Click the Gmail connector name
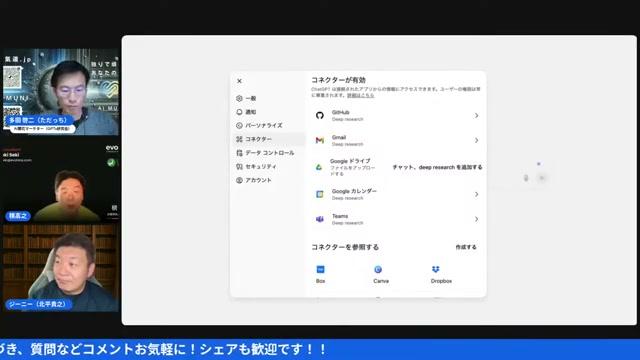Screen dimensions: 640x360 pyautogui.click(x=339, y=137)
